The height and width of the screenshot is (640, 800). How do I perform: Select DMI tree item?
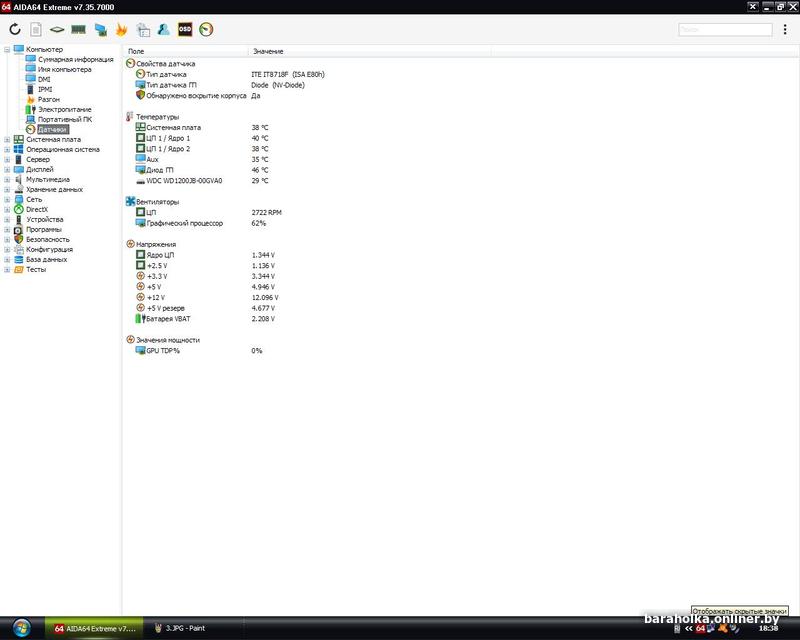(44, 79)
